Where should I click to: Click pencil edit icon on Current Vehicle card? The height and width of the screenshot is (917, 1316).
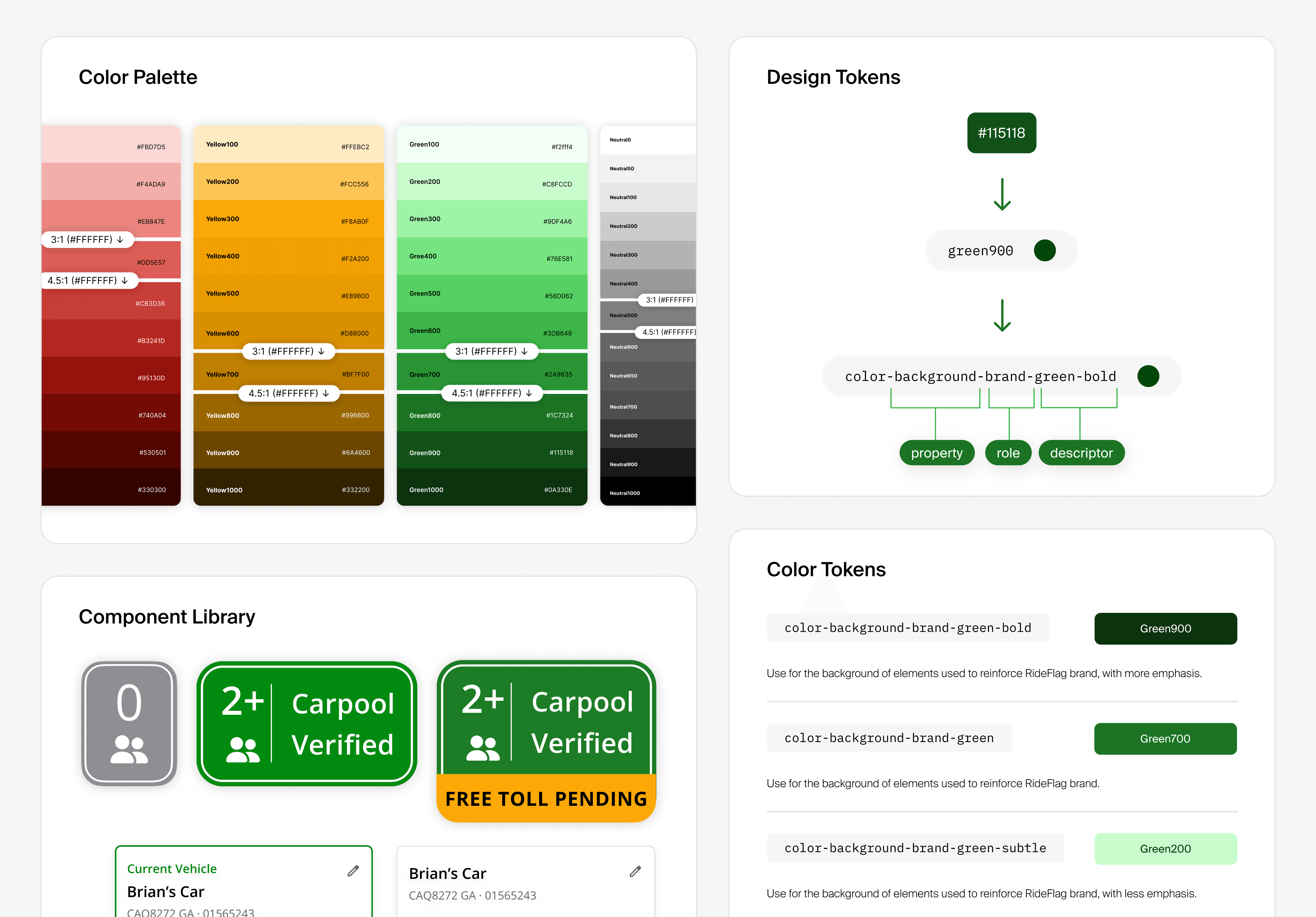[353, 871]
